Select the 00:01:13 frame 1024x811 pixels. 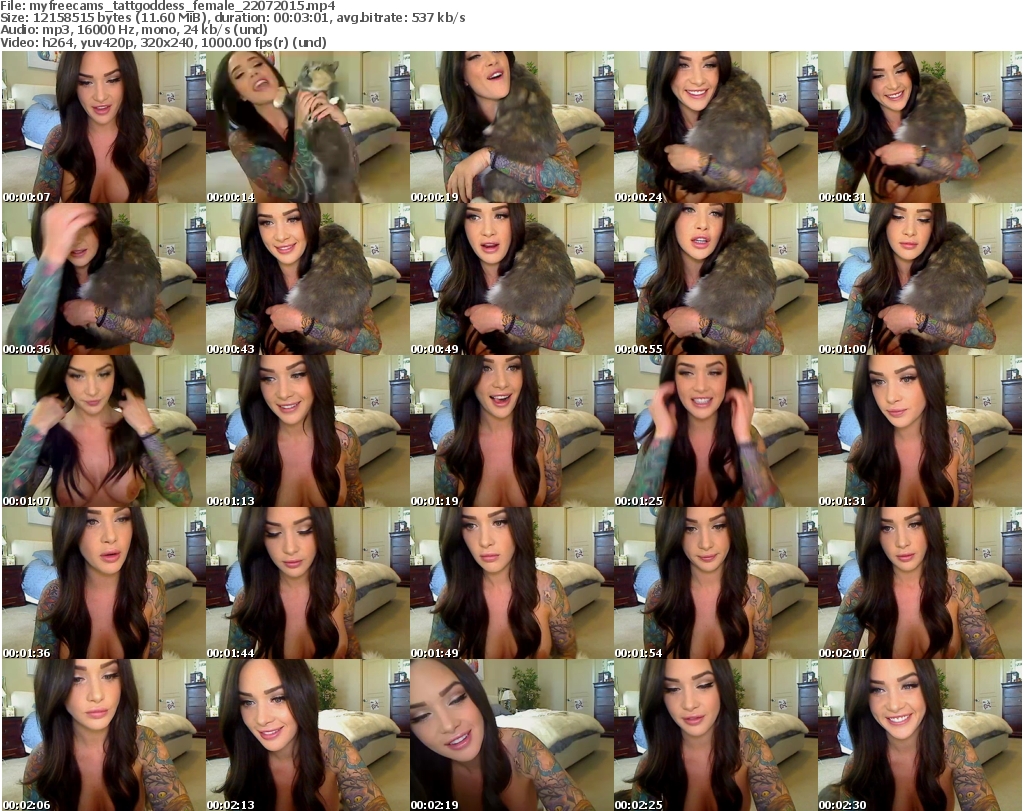click(x=308, y=431)
